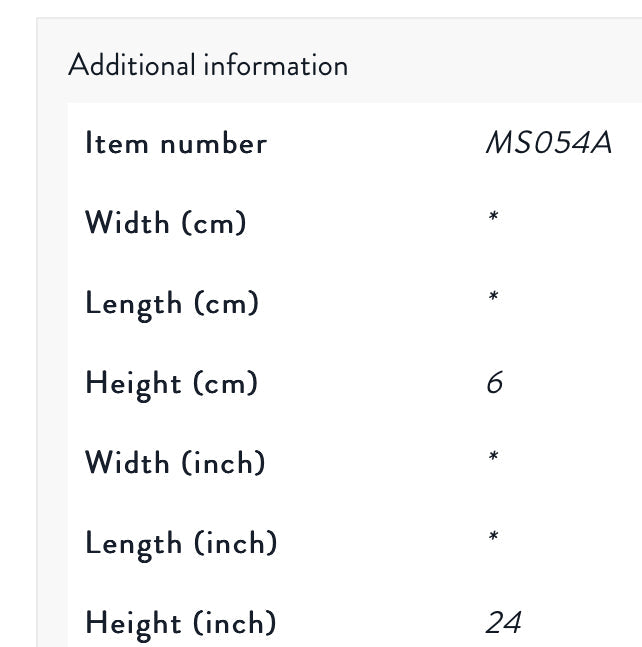Click the Additional information heading

[208, 65]
